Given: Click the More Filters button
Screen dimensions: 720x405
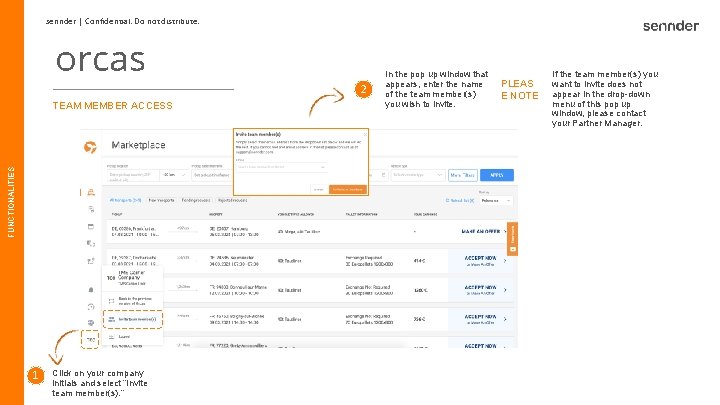Looking at the screenshot, I should (x=462, y=175).
